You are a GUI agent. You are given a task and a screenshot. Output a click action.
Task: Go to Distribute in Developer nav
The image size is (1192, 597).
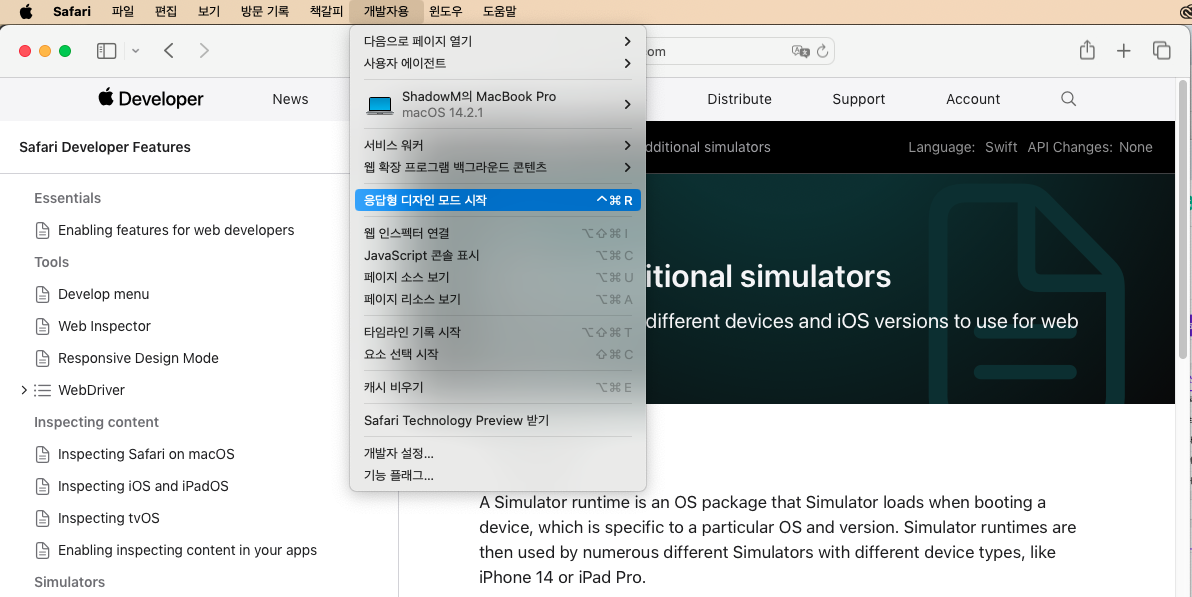[739, 99]
